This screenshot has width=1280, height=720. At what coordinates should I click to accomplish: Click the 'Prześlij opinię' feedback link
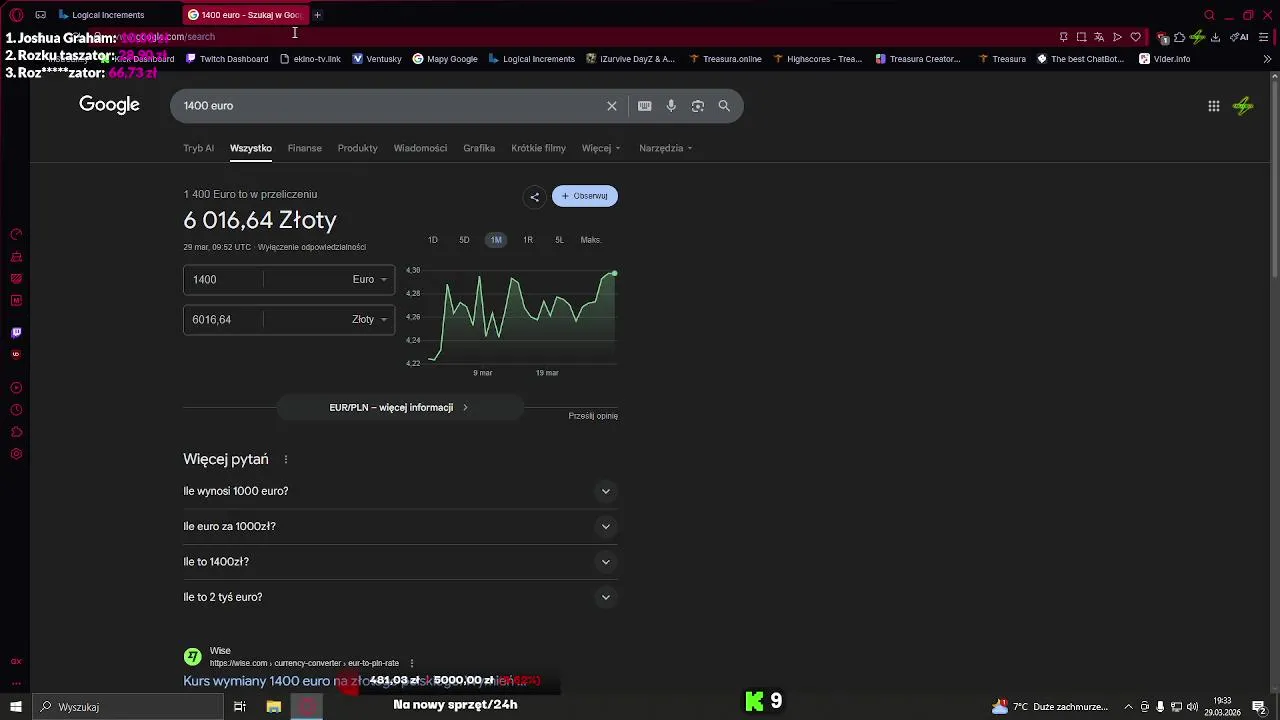(593, 416)
